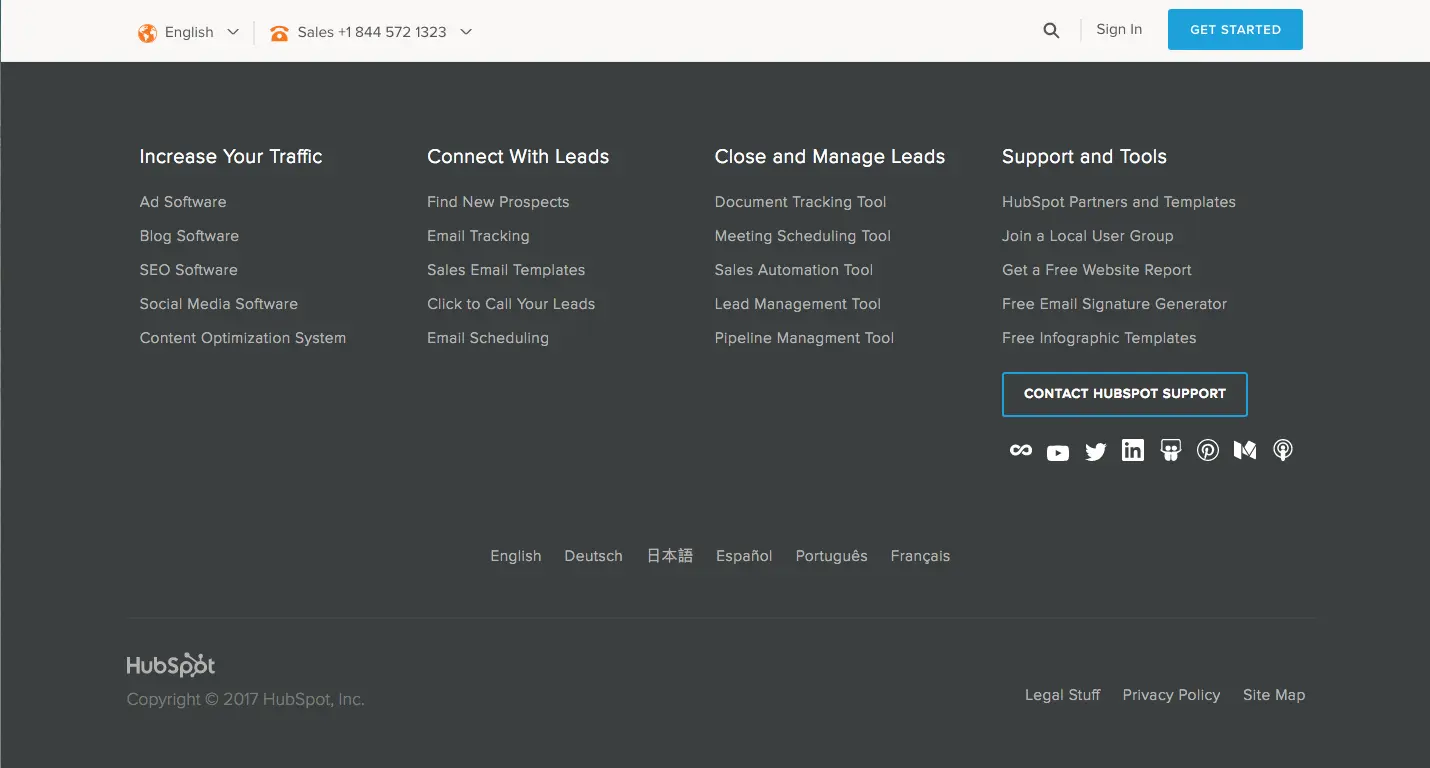Open the Sales Automation Tool link

pos(794,270)
